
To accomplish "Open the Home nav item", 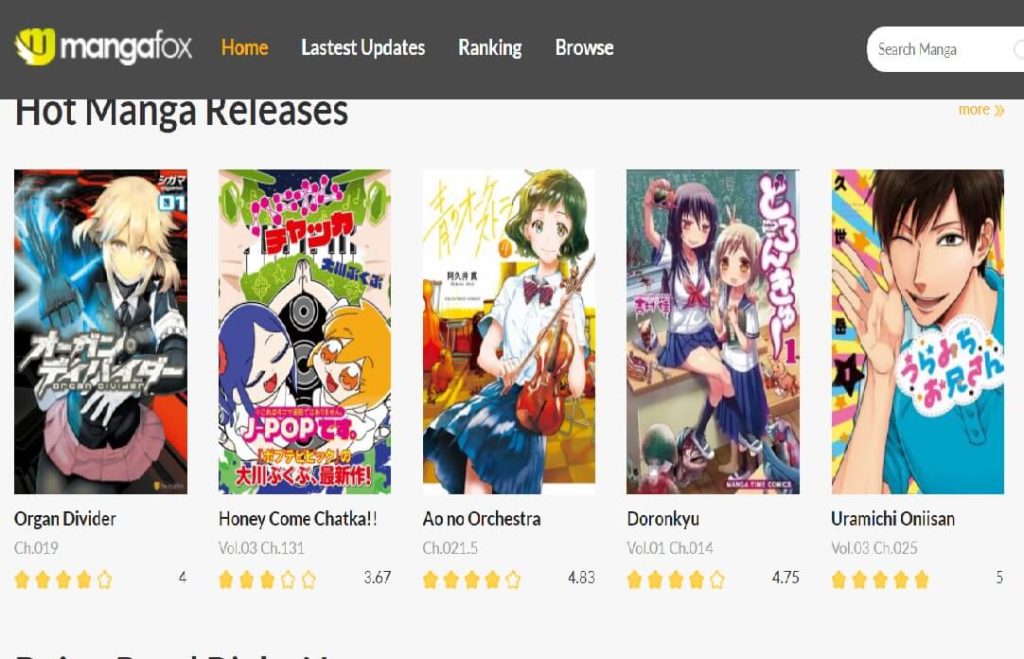I will pyautogui.click(x=245, y=48).
